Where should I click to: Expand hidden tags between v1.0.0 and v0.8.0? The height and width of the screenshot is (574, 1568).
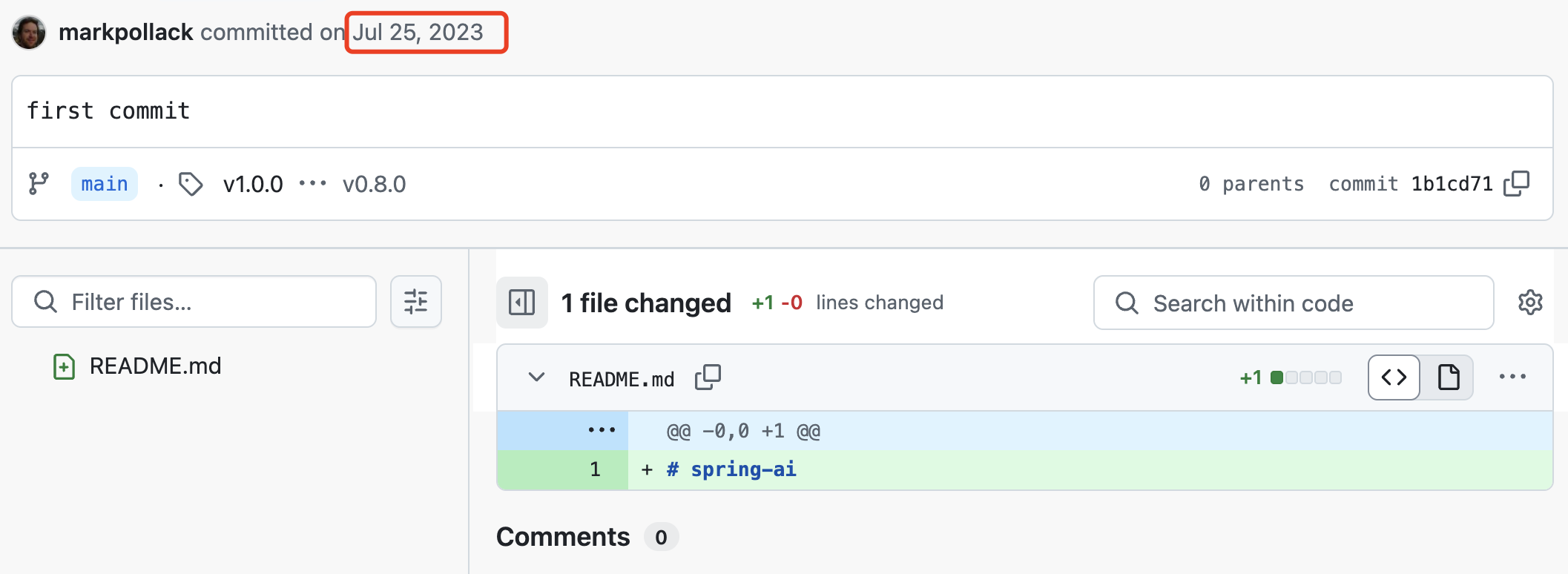[312, 183]
